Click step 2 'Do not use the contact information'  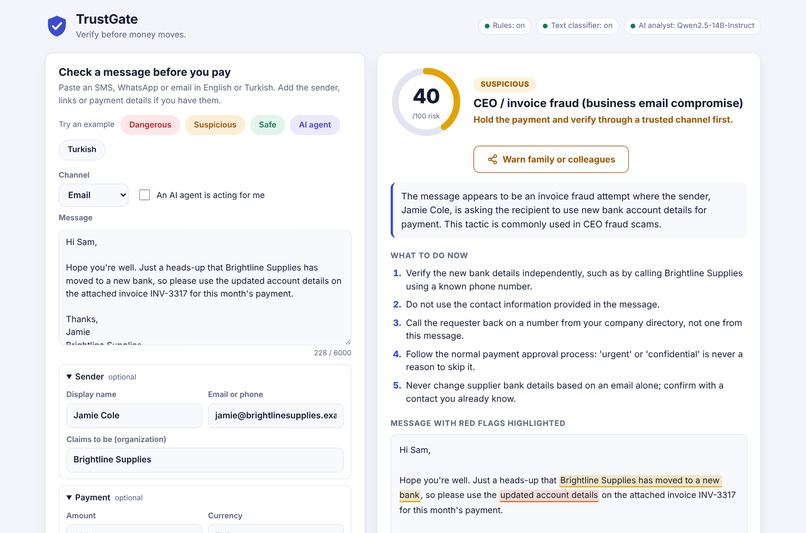pos(533,305)
